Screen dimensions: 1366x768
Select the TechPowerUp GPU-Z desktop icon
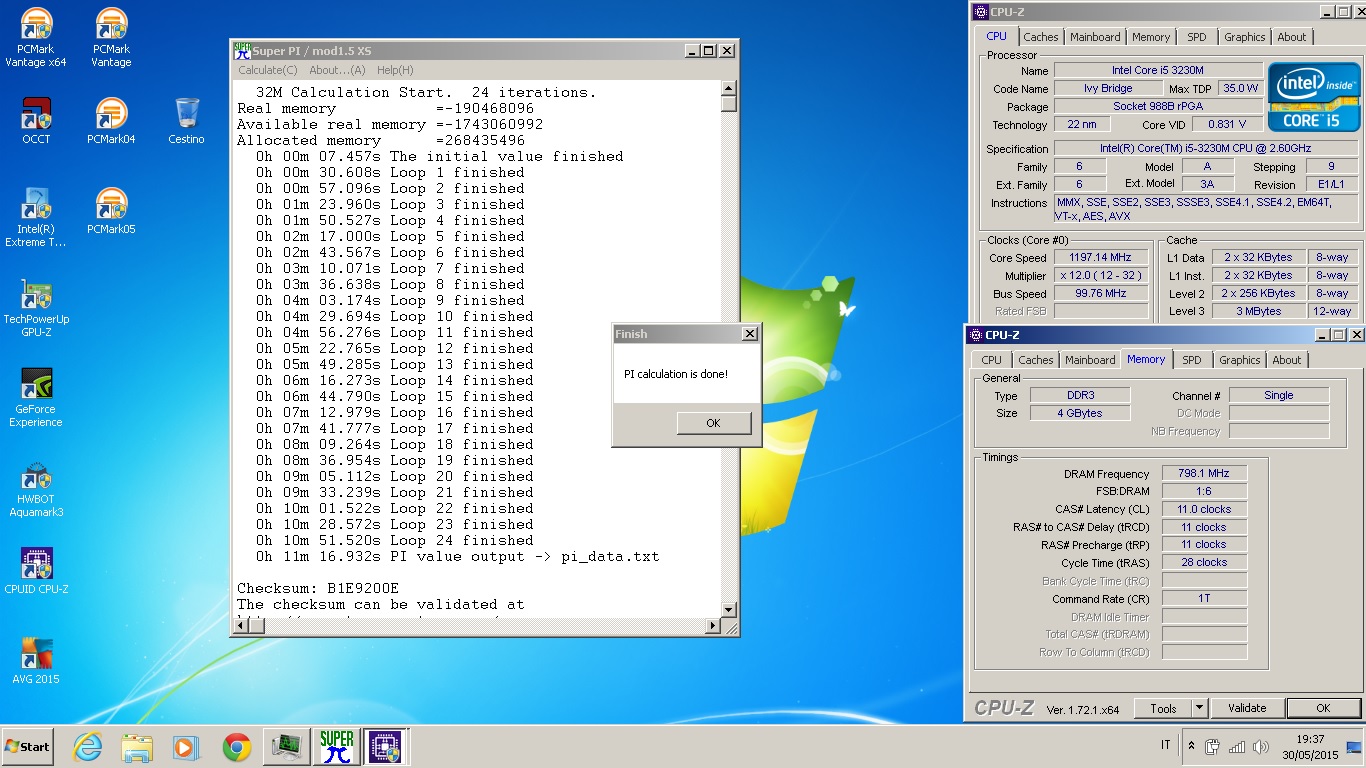[36, 307]
